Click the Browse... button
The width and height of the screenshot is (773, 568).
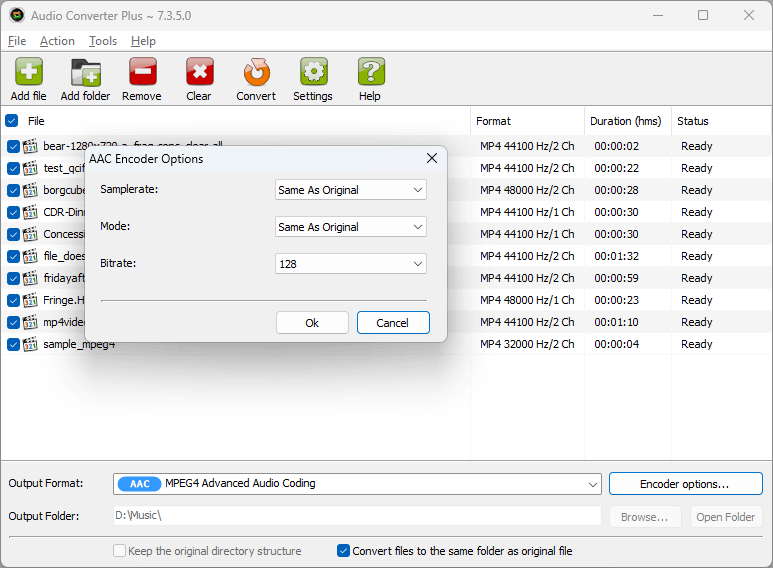[x=645, y=517]
